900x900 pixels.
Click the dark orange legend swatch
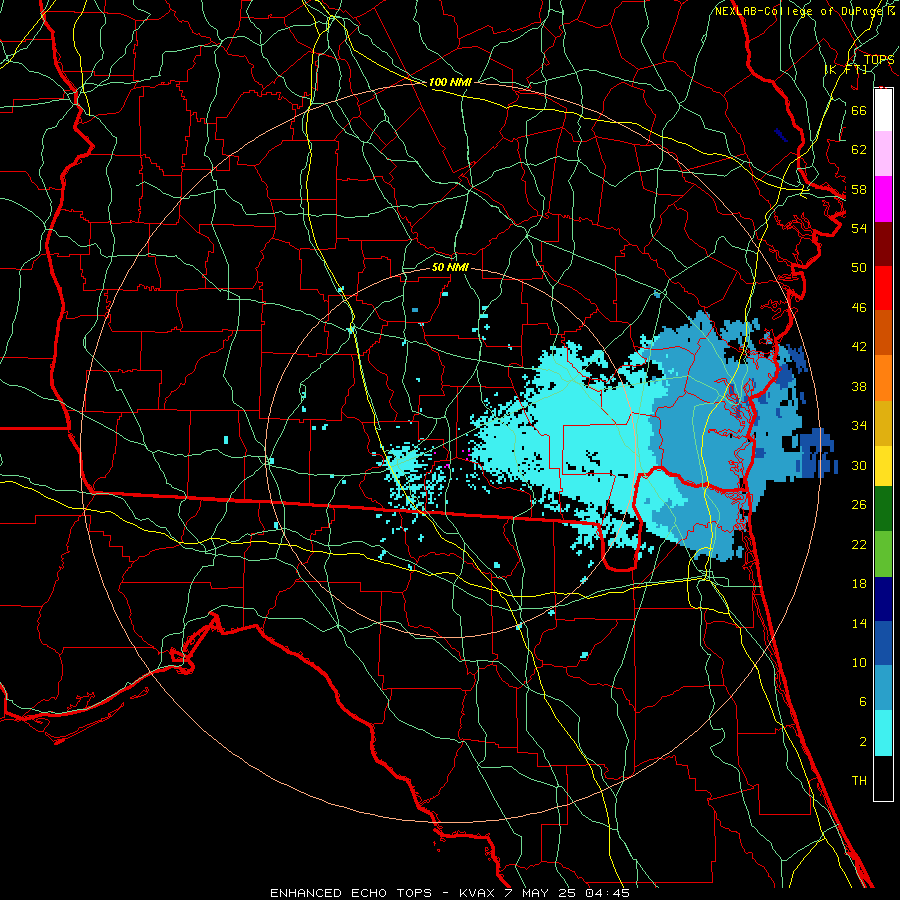point(883,332)
